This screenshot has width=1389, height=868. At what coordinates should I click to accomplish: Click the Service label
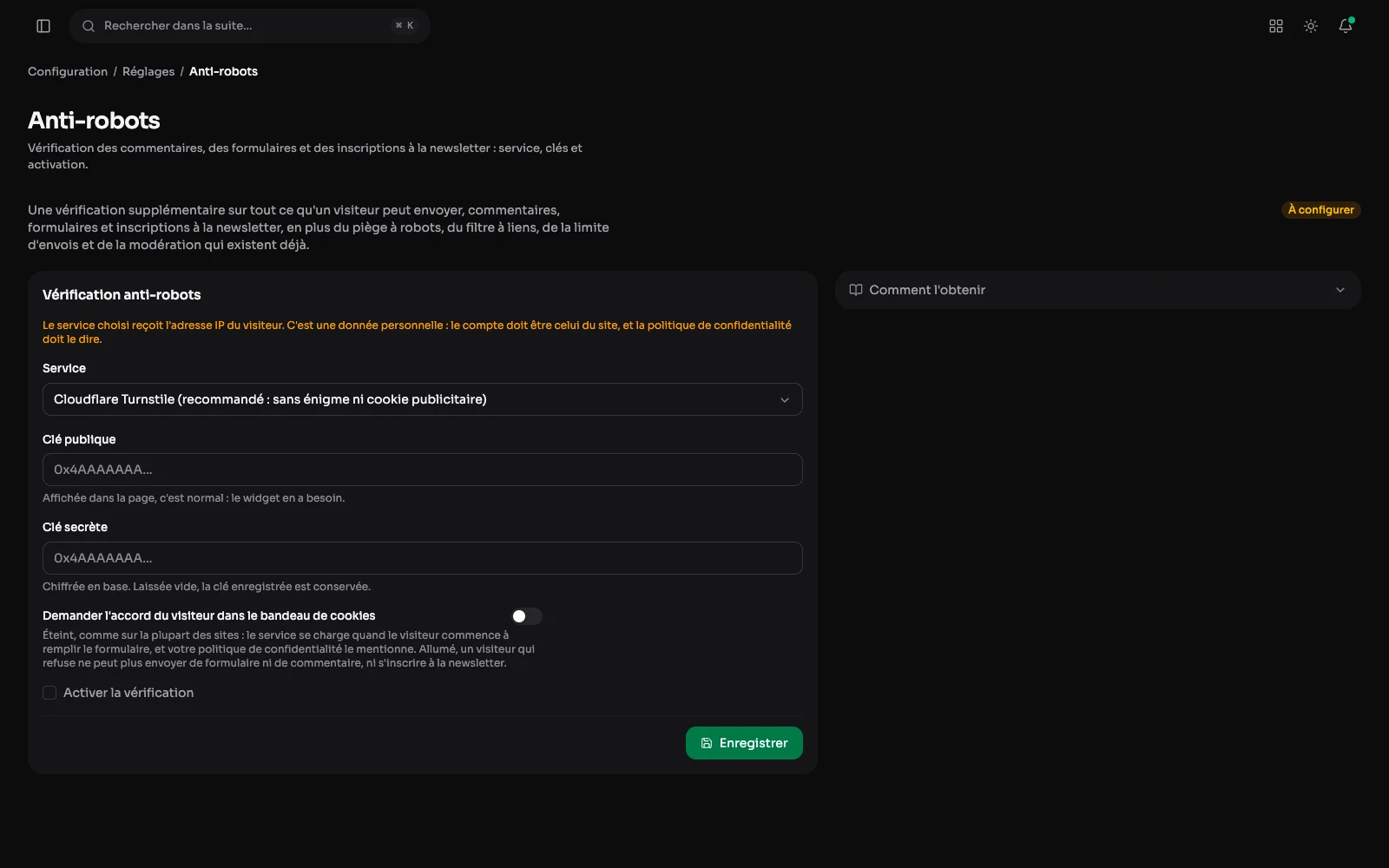click(x=64, y=368)
